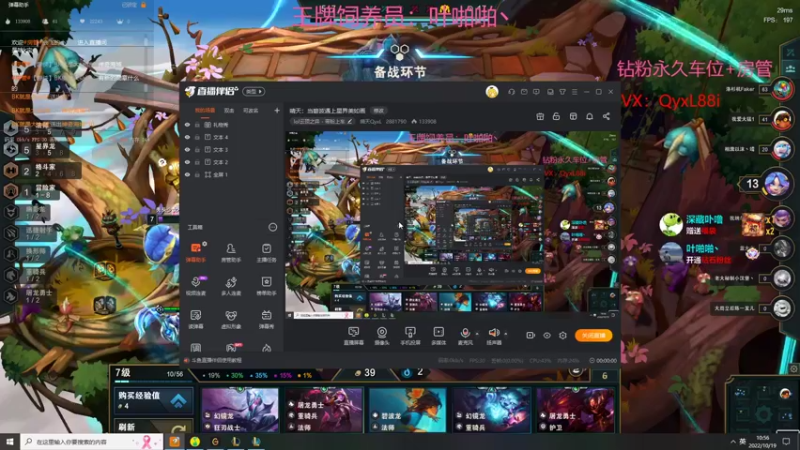Image resolution: width=800 pixels, height=450 pixels.
Task: Open the 房管助手 room manager tool
Action: (231, 253)
